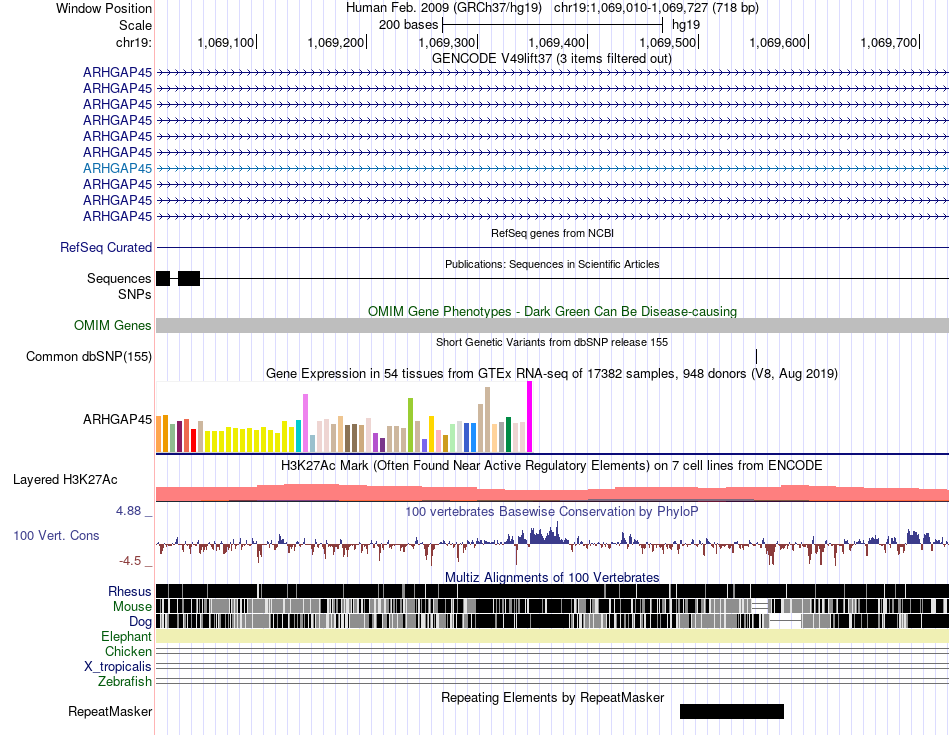Screen dimensions: 950x735
Task: Click the Sequences track label
Action: tap(119, 279)
